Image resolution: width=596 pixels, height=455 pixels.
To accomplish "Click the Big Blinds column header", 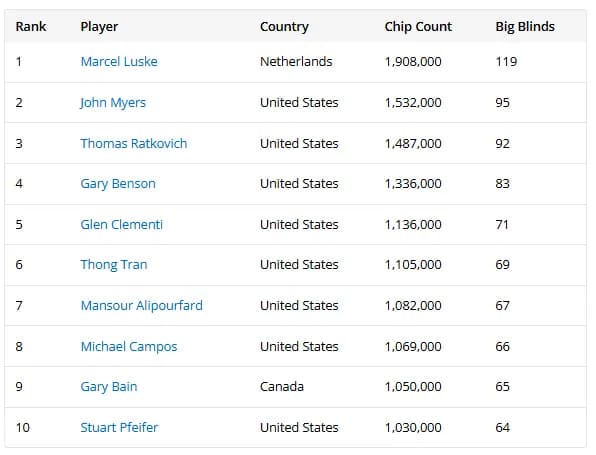I will pyautogui.click(x=525, y=27).
